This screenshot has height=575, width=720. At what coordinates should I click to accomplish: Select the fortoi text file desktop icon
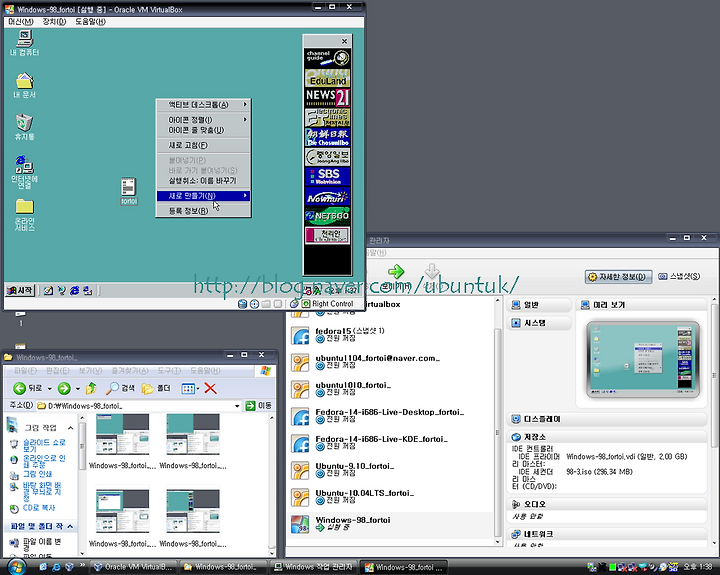coord(129,191)
